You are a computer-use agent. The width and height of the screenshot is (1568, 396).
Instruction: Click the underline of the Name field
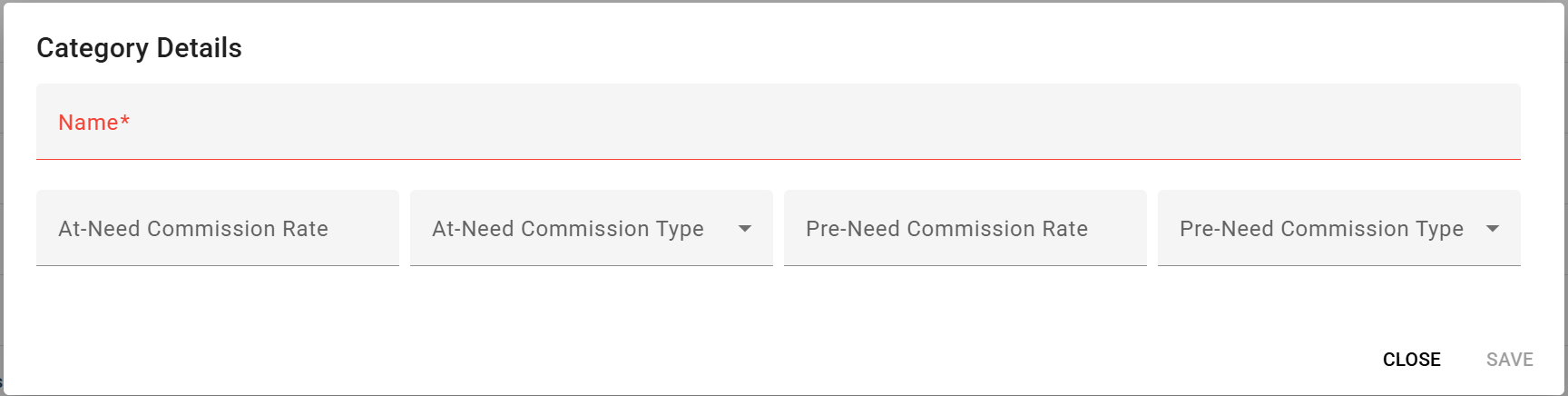tap(778, 159)
